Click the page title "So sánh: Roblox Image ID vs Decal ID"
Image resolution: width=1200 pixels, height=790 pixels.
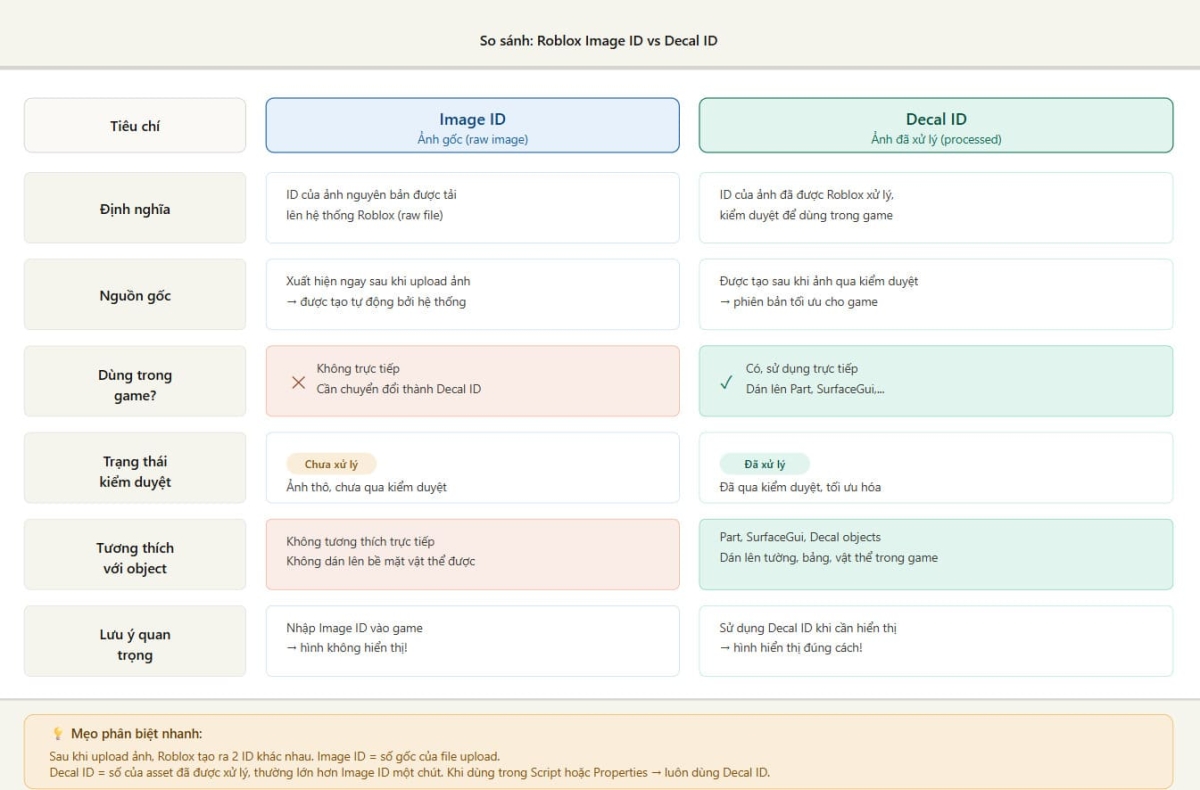point(599,41)
